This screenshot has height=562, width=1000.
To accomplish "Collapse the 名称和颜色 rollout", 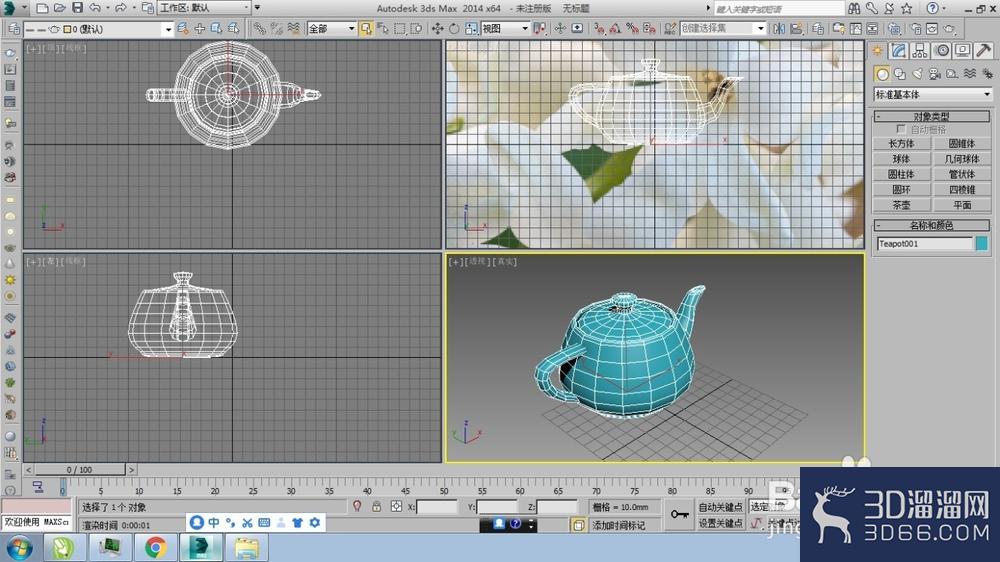I will coord(932,225).
